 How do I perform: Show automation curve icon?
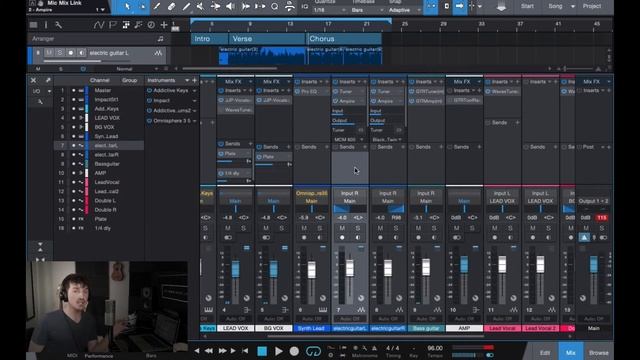point(98,25)
